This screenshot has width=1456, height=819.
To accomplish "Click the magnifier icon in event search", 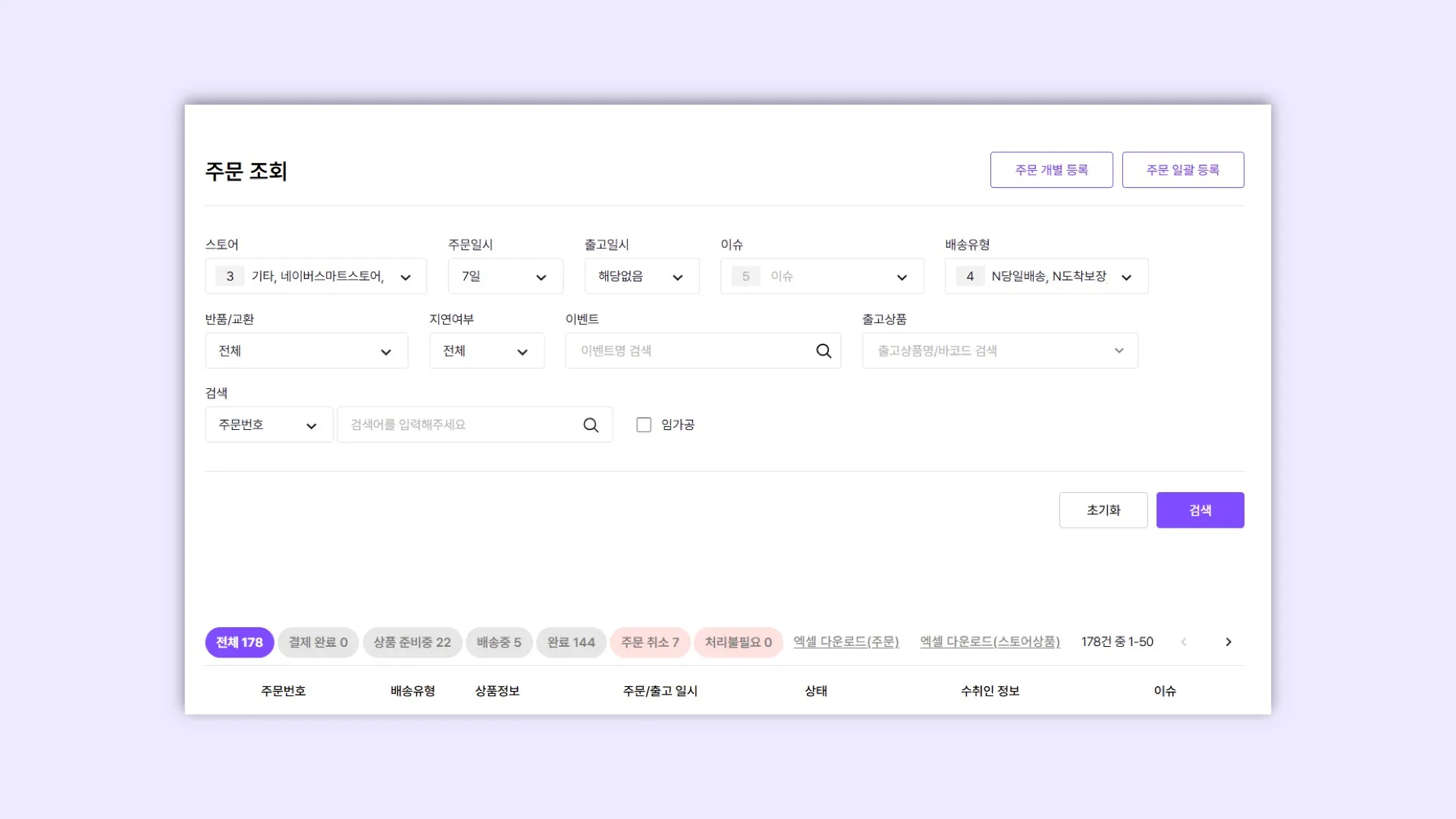I will tap(824, 351).
